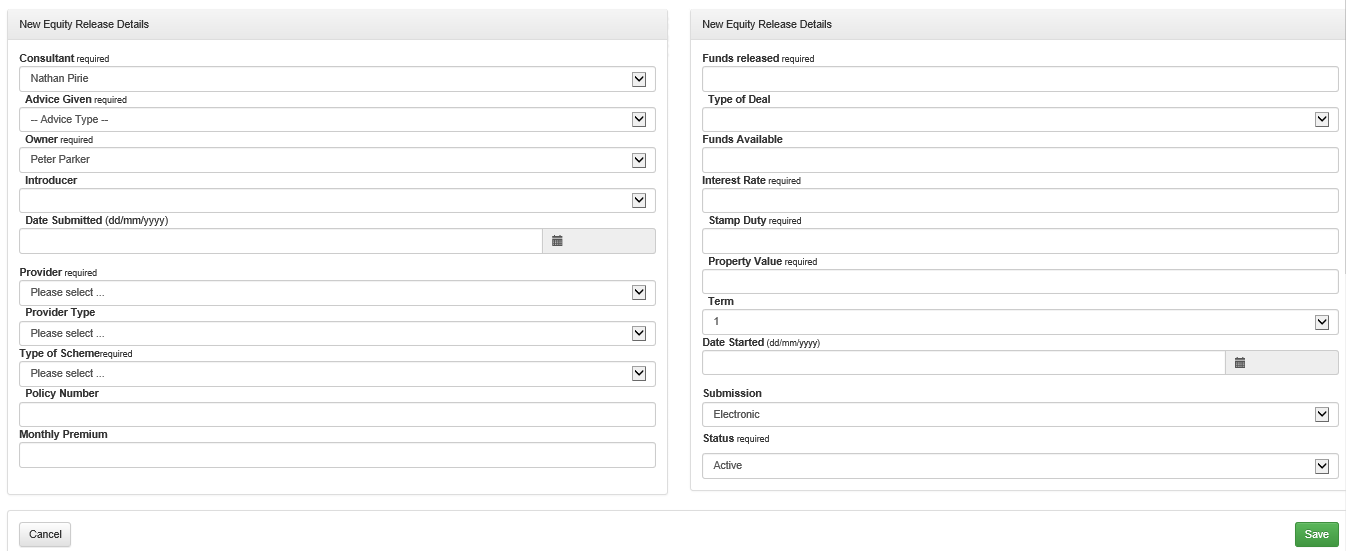Screen dimensions: 1346x551
Task: Click into the Funds released field
Action: tap(1020, 79)
